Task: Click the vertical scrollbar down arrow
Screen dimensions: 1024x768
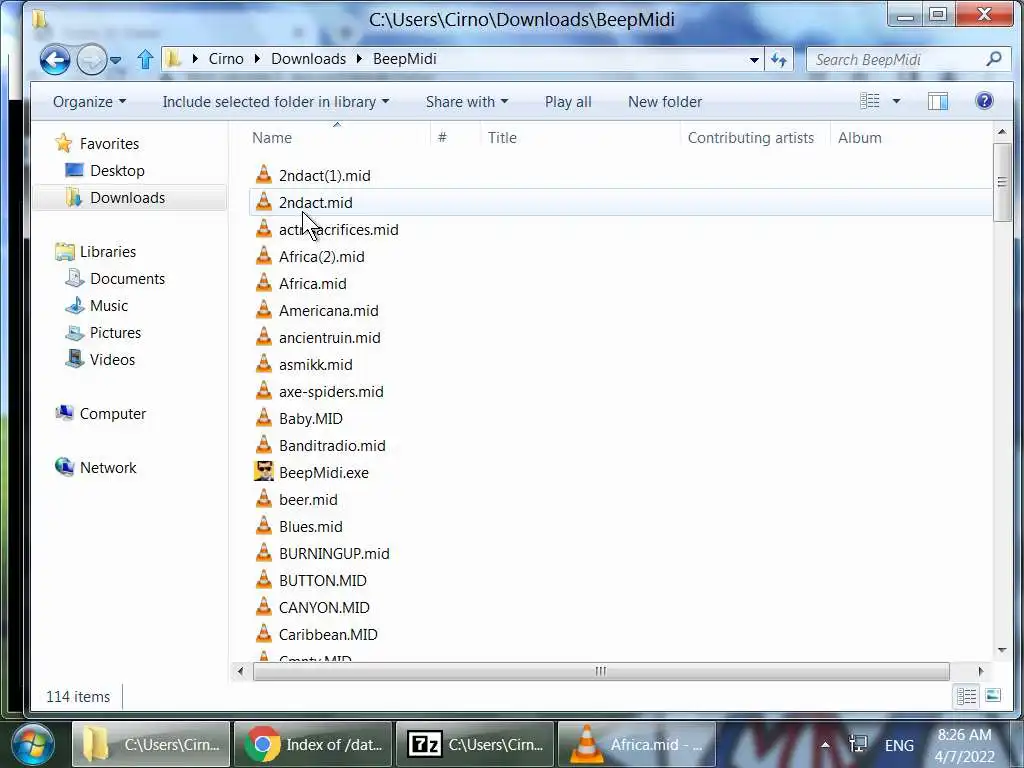Action: (x=1002, y=650)
